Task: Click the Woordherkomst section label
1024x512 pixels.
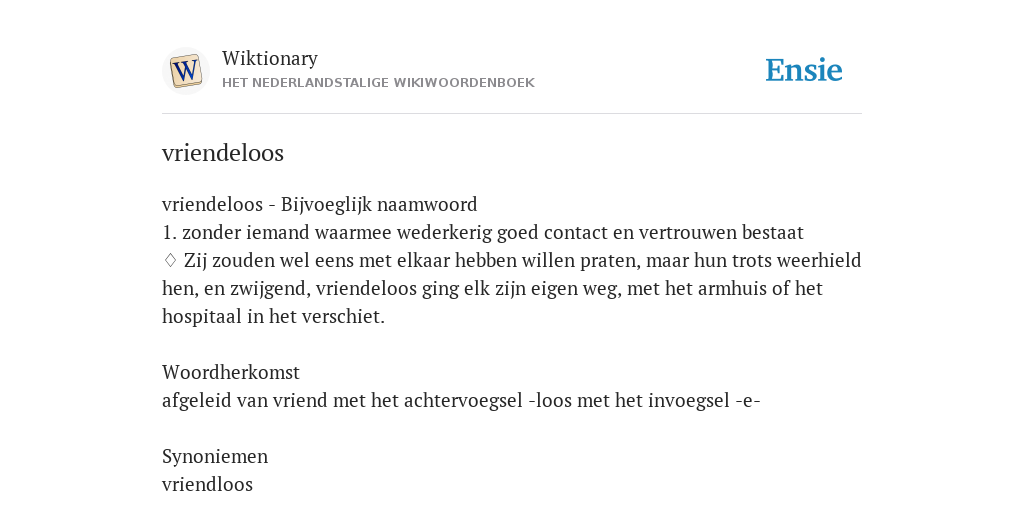Action: click(231, 372)
